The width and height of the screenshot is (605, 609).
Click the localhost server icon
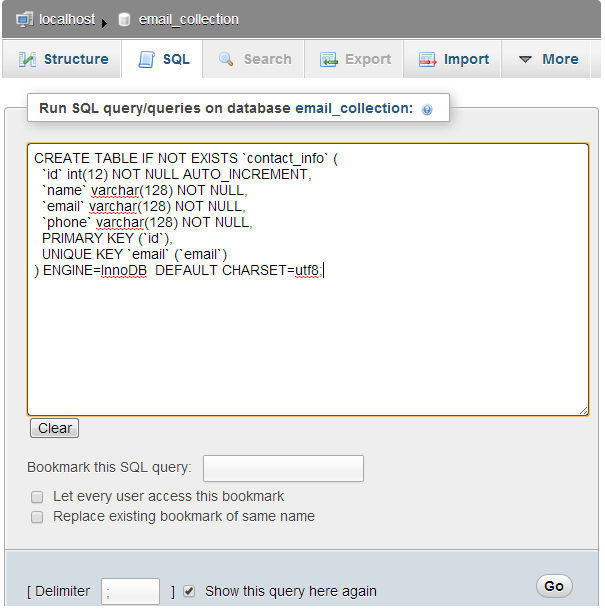[25, 19]
